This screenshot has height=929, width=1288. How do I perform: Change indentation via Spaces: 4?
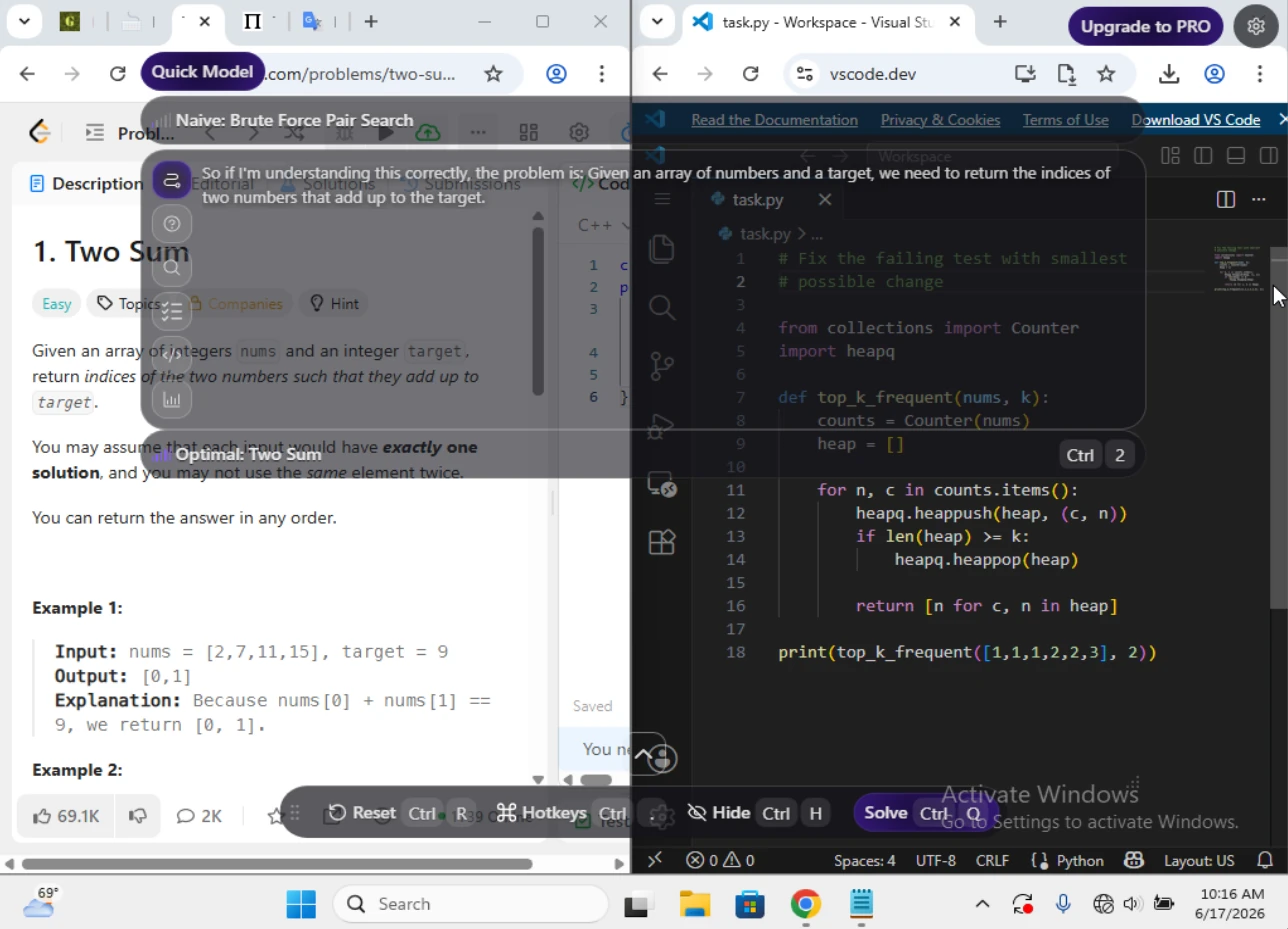865,860
